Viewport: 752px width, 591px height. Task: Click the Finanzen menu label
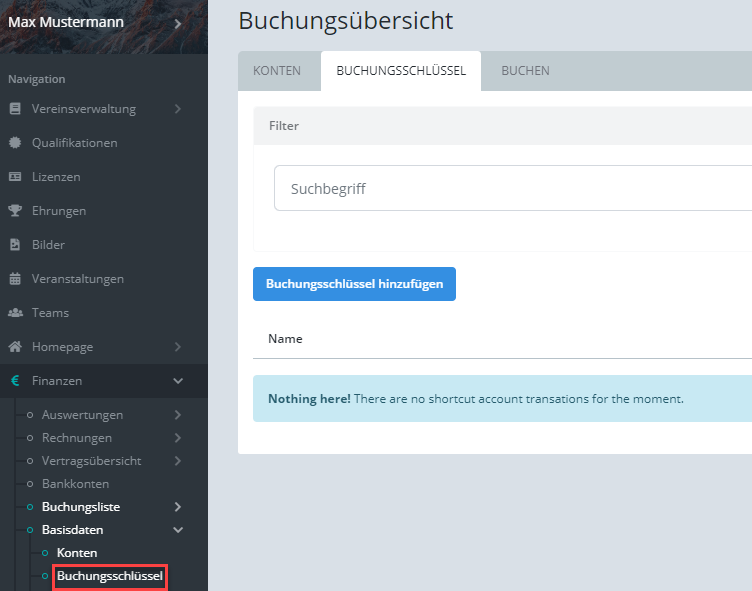point(57,381)
